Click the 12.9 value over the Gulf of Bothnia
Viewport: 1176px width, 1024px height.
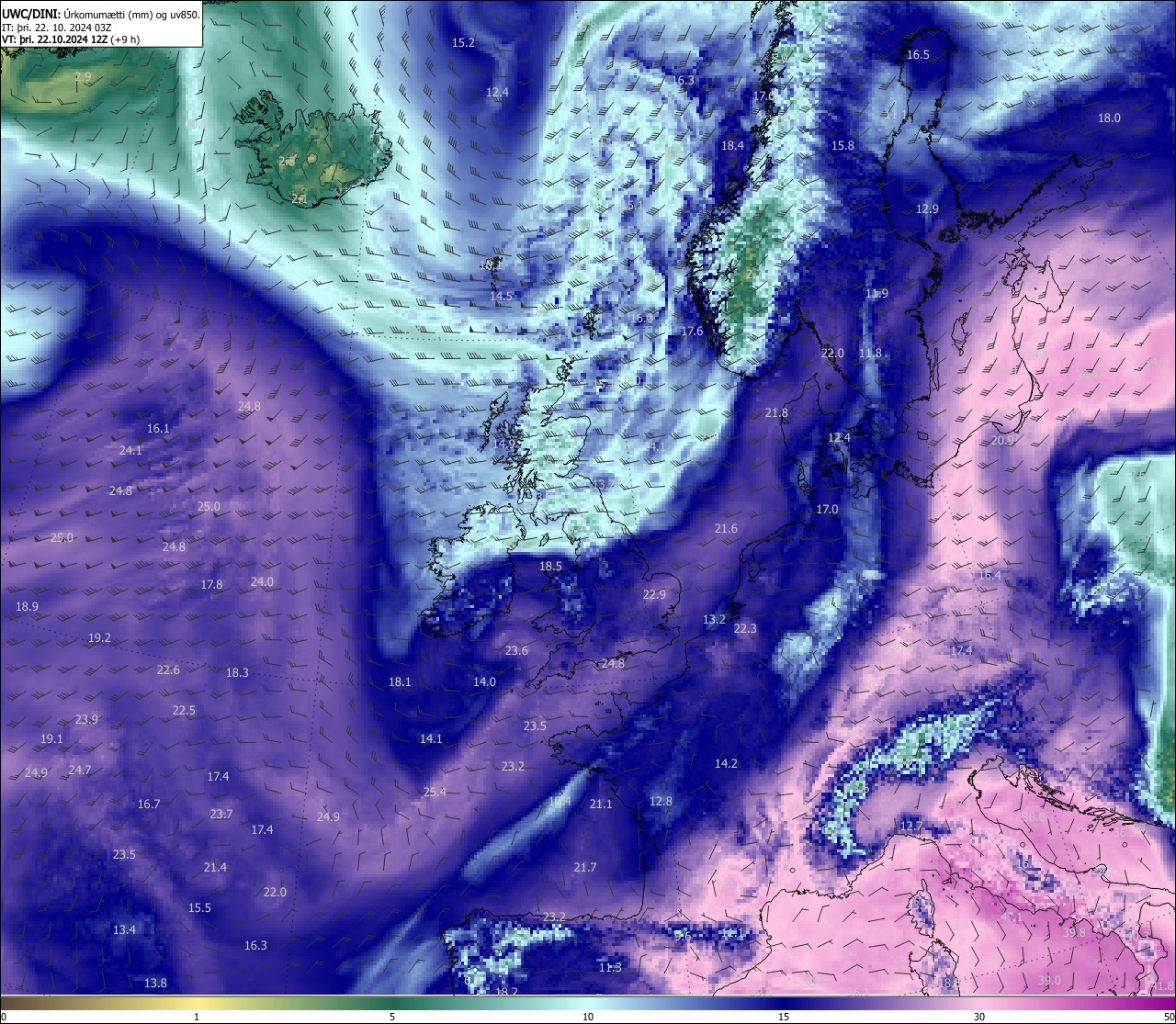927,209
